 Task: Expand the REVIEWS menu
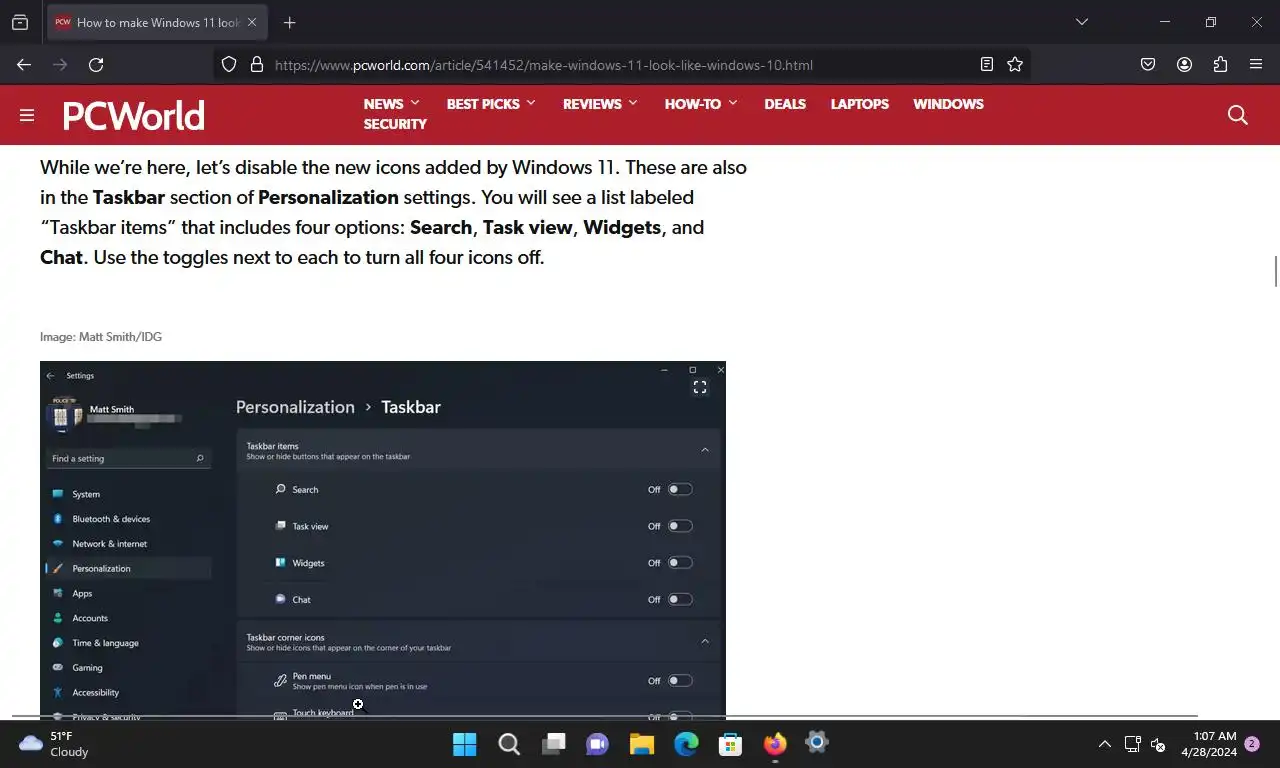(x=600, y=104)
